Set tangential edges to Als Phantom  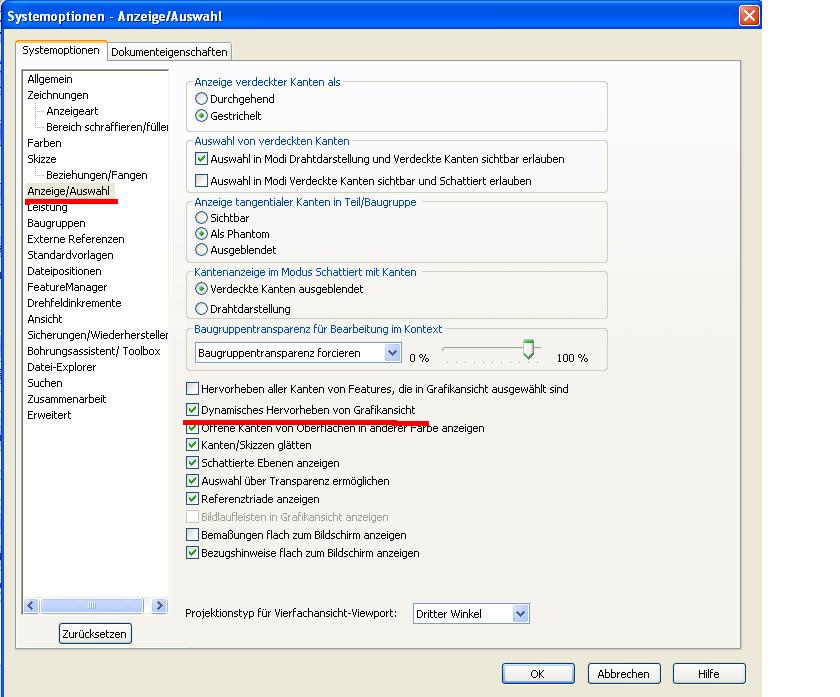[x=201, y=234]
